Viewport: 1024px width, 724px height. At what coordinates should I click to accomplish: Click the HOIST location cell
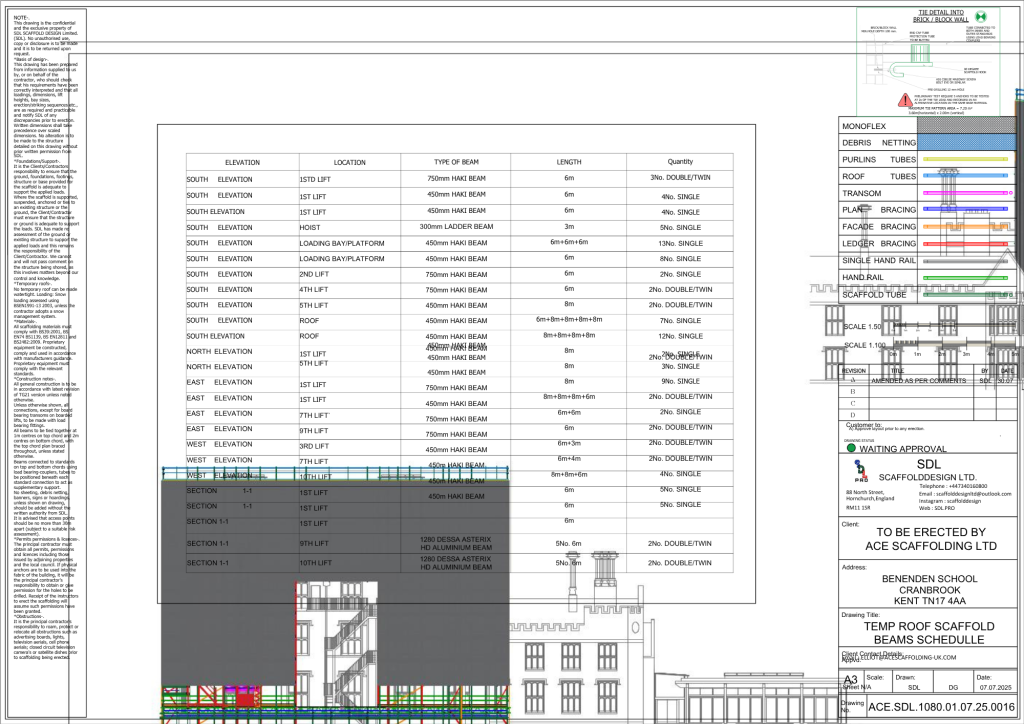coord(310,228)
